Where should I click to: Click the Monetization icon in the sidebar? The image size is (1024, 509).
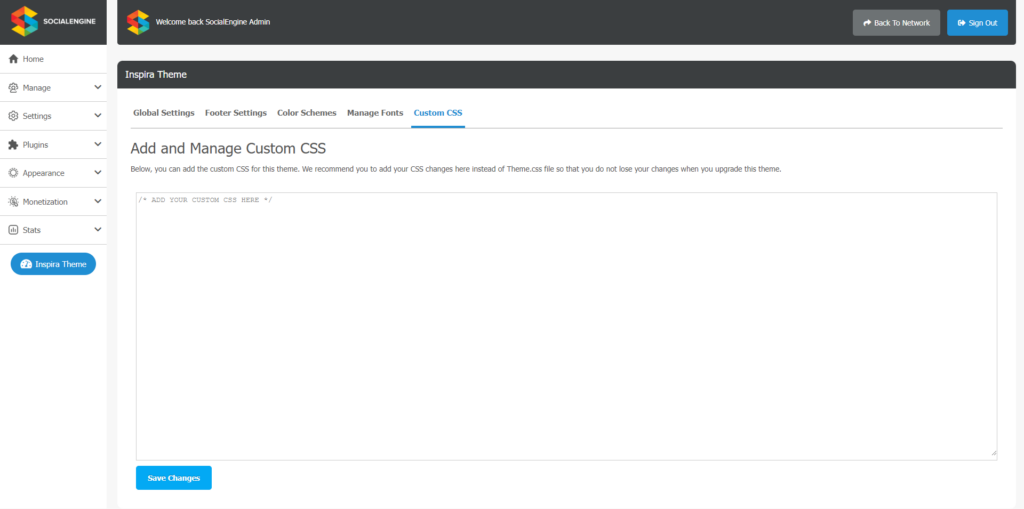coord(12,202)
